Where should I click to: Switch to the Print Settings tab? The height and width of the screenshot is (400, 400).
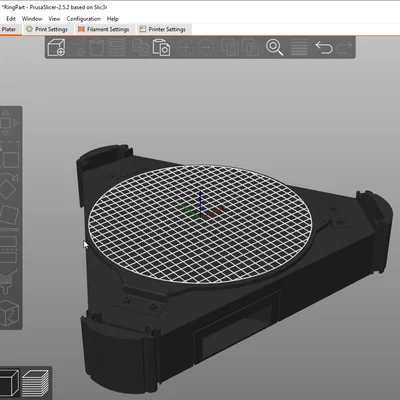point(47,29)
